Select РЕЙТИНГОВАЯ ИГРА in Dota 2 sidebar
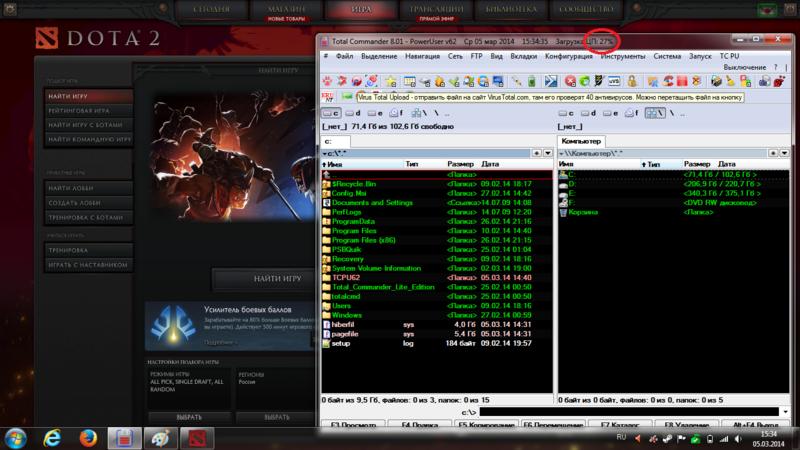The height and width of the screenshot is (450, 800). 89,110
